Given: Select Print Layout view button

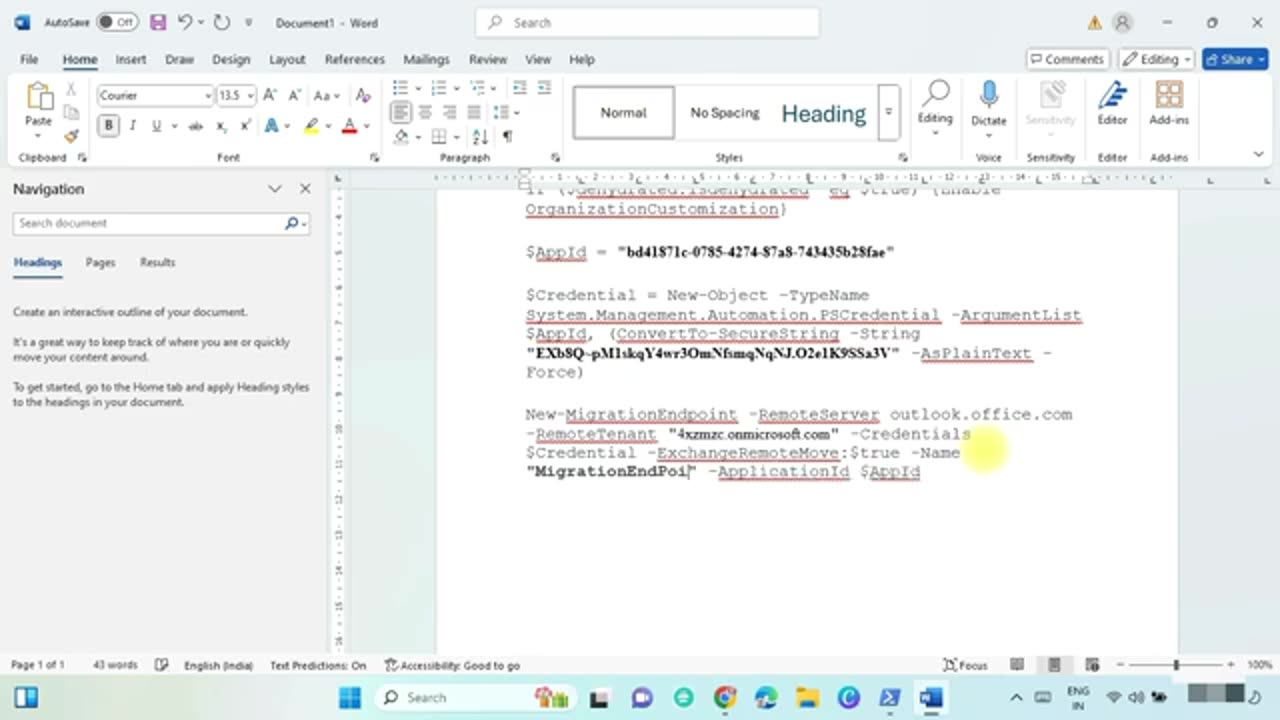Looking at the screenshot, I should coord(1054,665).
